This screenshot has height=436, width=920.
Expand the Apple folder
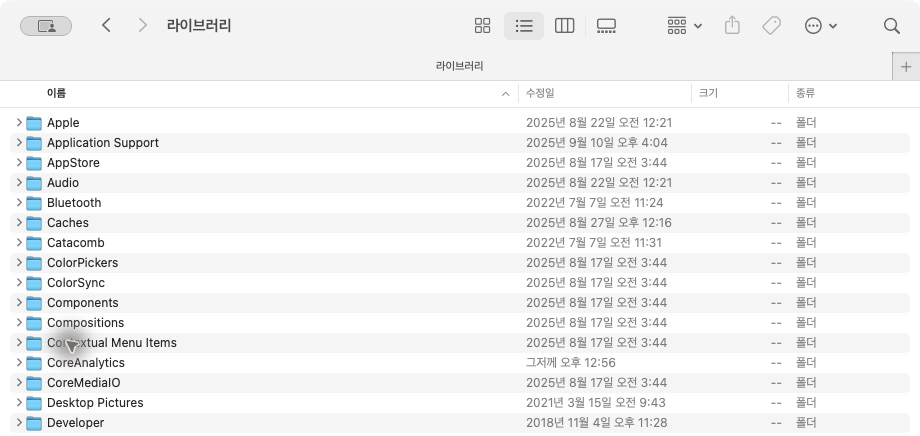click(19, 123)
